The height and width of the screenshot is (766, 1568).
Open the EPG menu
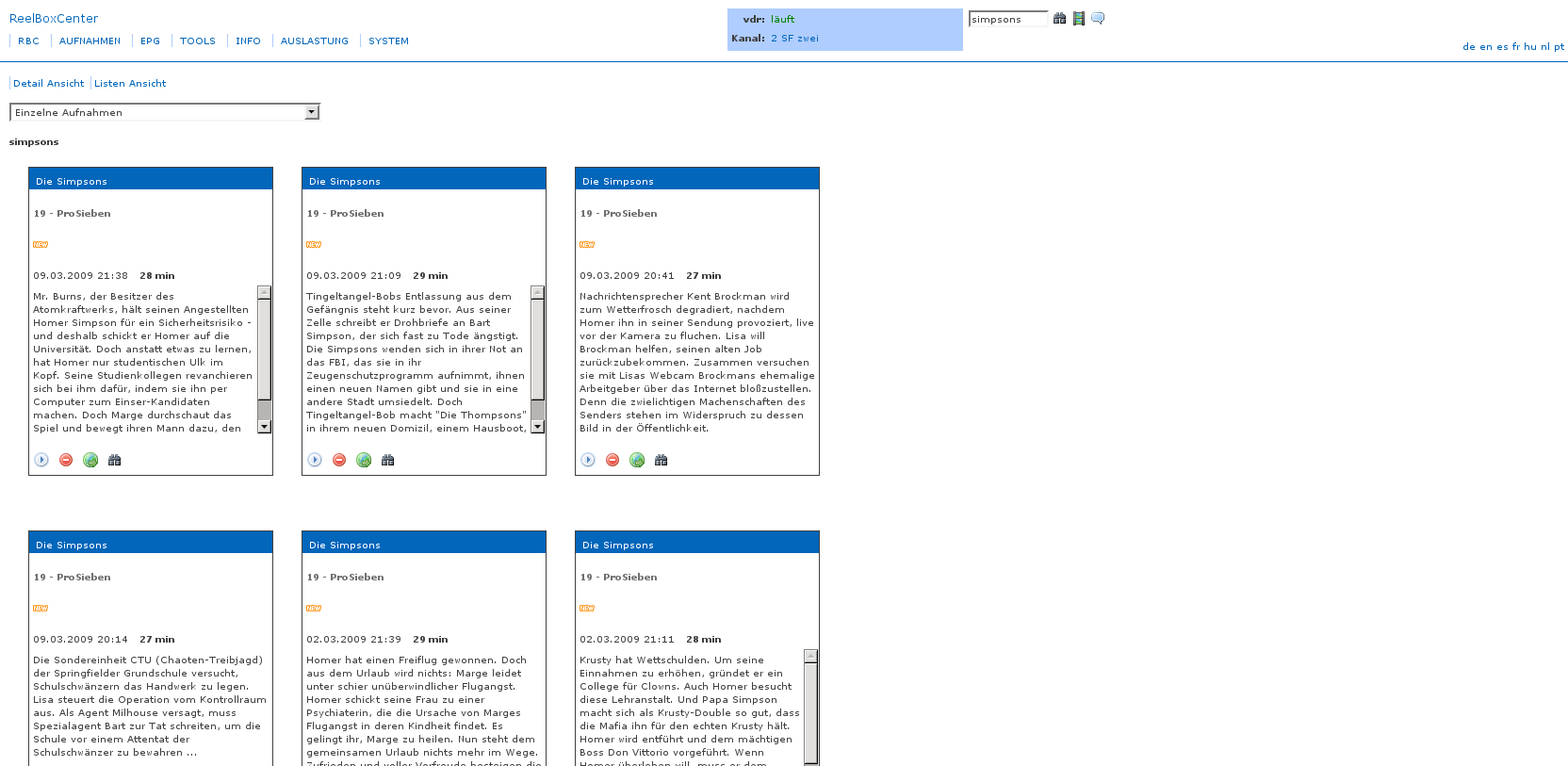coord(151,41)
